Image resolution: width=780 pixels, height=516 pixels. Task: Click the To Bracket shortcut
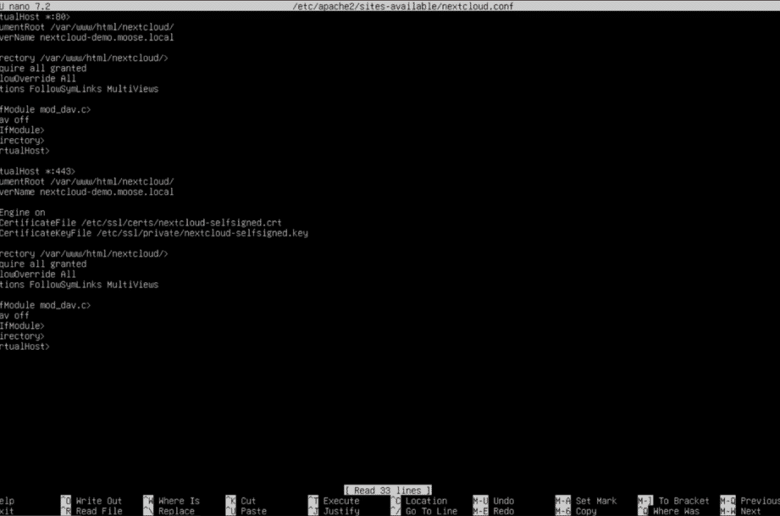click(x=683, y=501)
